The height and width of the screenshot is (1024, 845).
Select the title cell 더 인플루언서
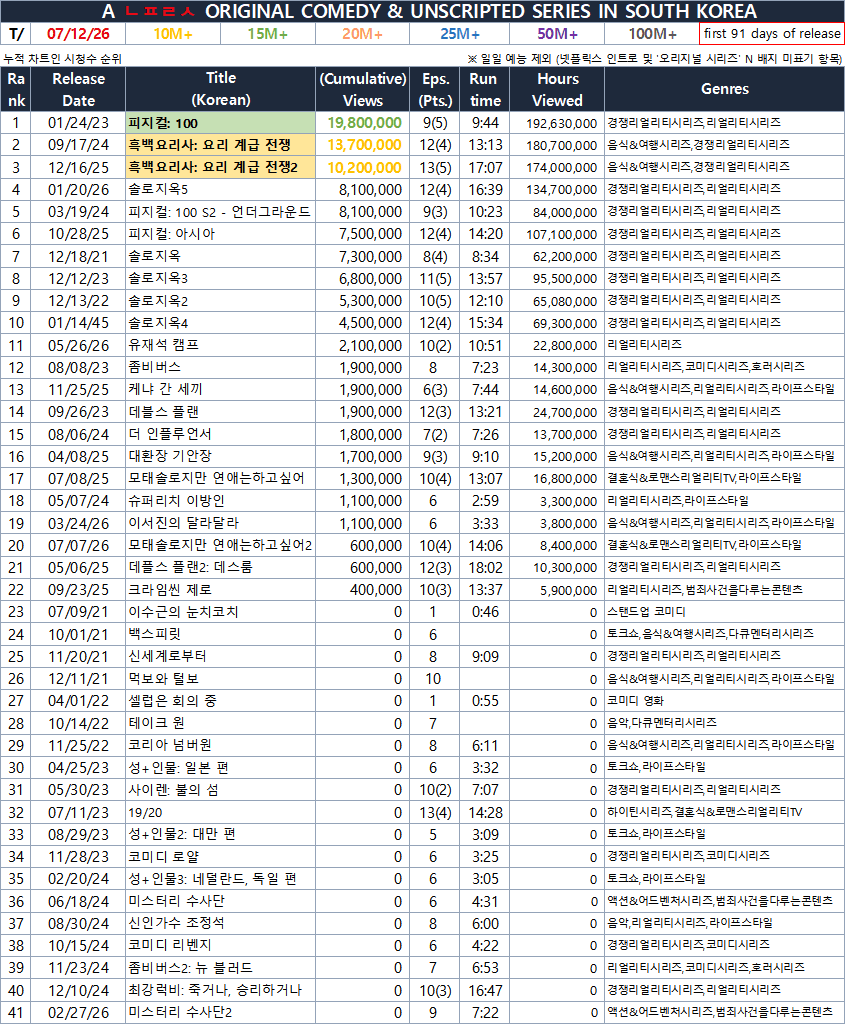(x=220, y=434)
